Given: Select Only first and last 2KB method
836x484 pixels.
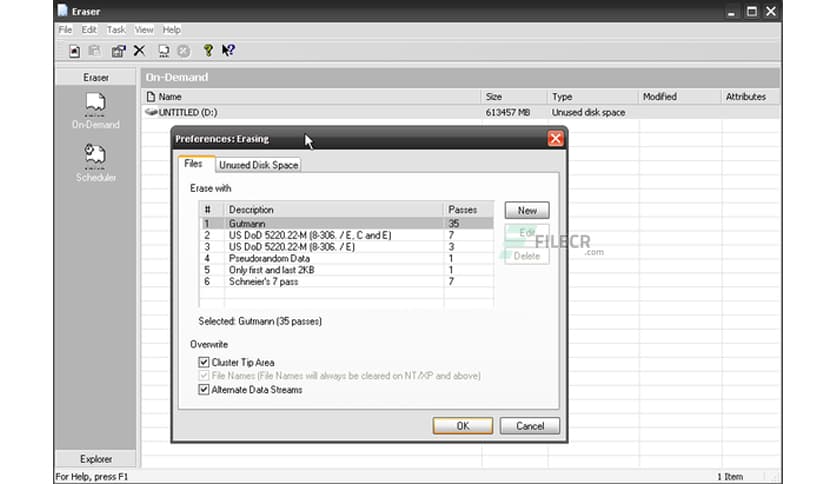Looking at the screenshot, I should pos(347,270).
